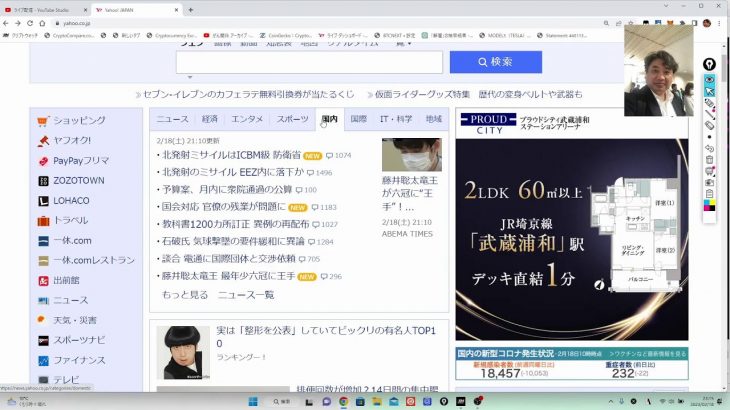Click ニュース一覧 link
The image size is (730, 410).
246,295
